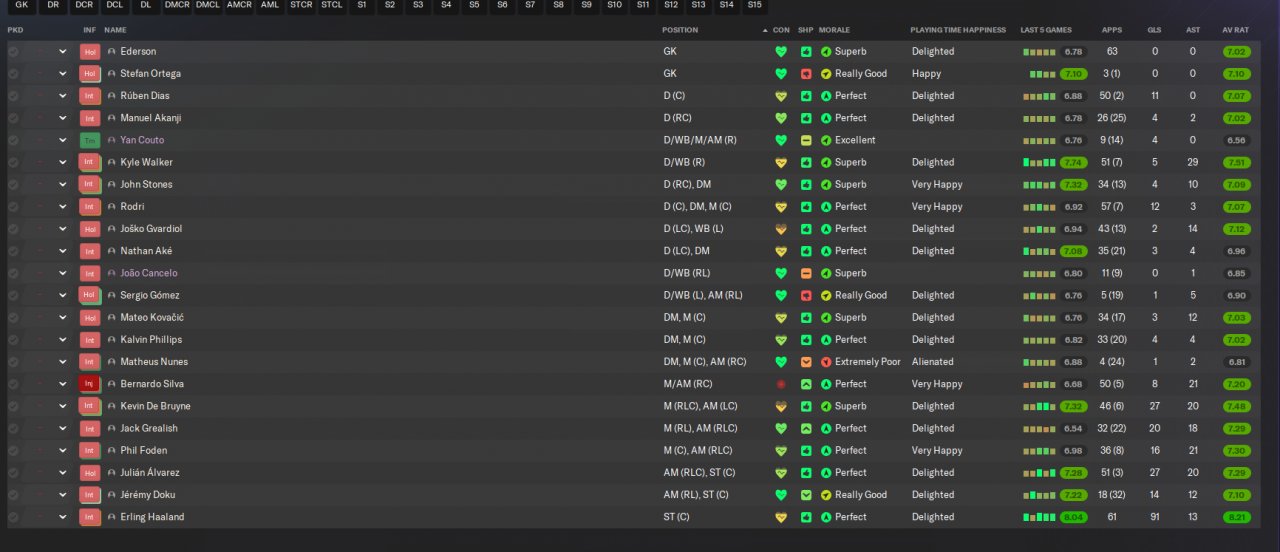Image resolution: width=1280 pixels, height=552 pixels.
Task: Click Kyle Walker's 7.74 last-five rating badge
Action: [x=1074, y=162]
